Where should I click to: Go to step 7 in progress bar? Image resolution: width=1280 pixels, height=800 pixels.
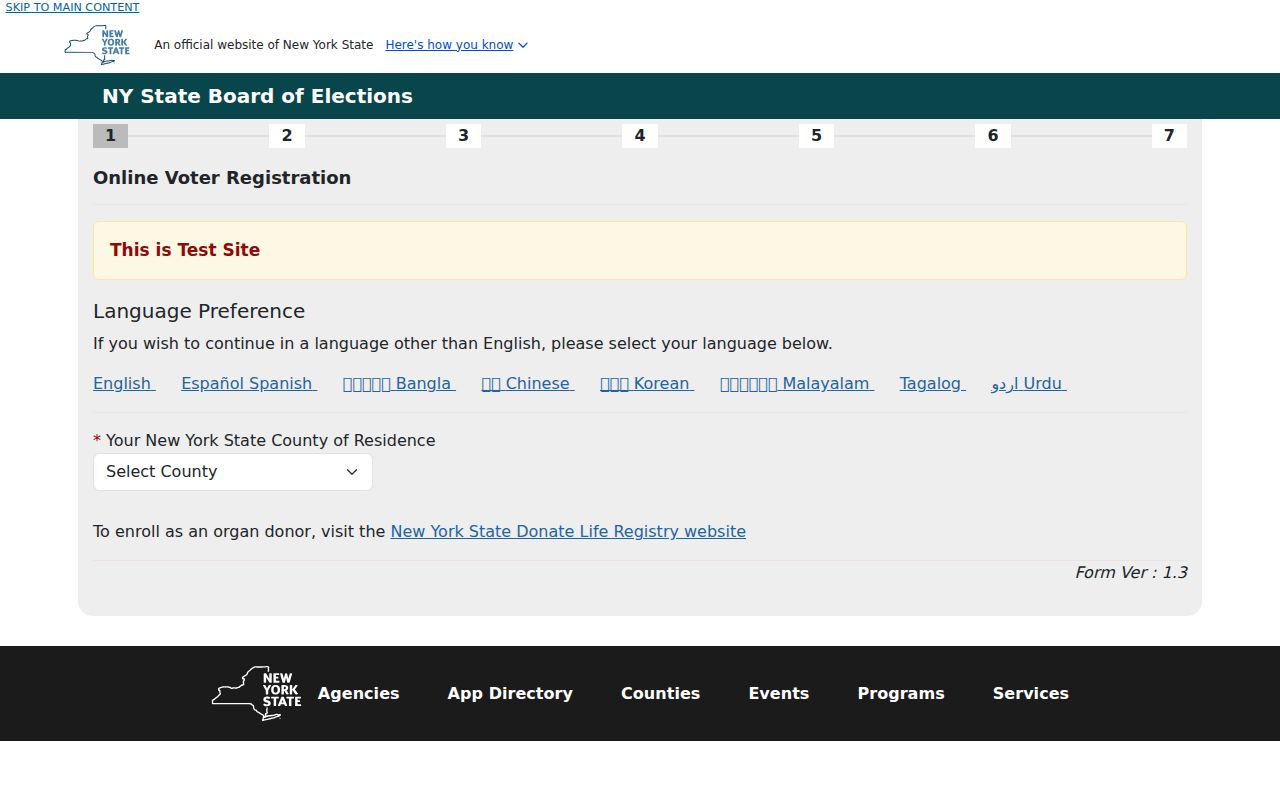1169,135
